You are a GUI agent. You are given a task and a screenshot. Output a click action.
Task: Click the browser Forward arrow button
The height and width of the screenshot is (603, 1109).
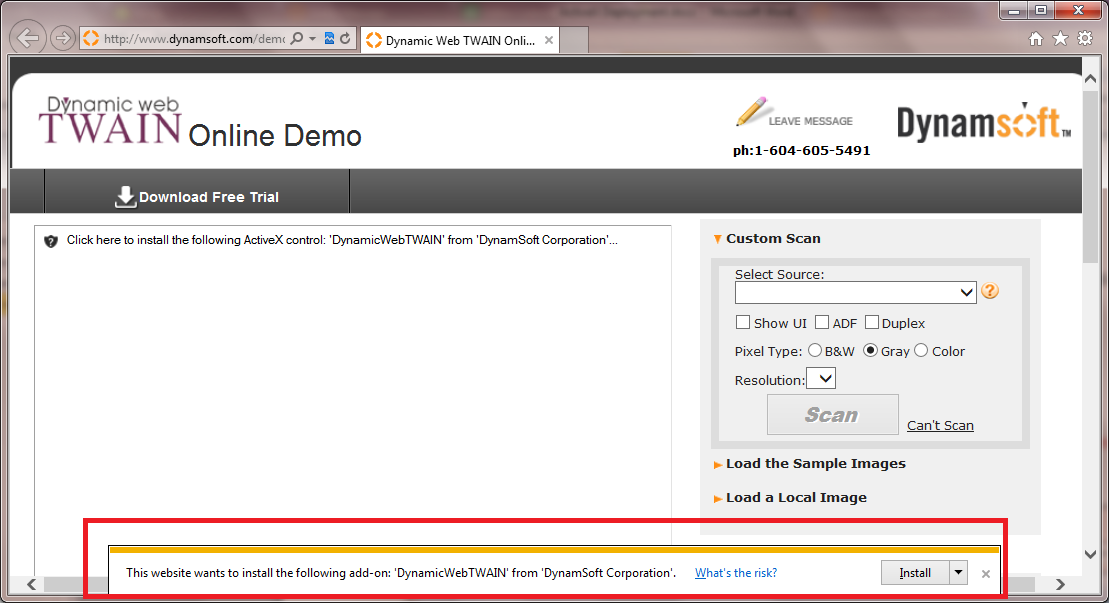tap(63, 39)
